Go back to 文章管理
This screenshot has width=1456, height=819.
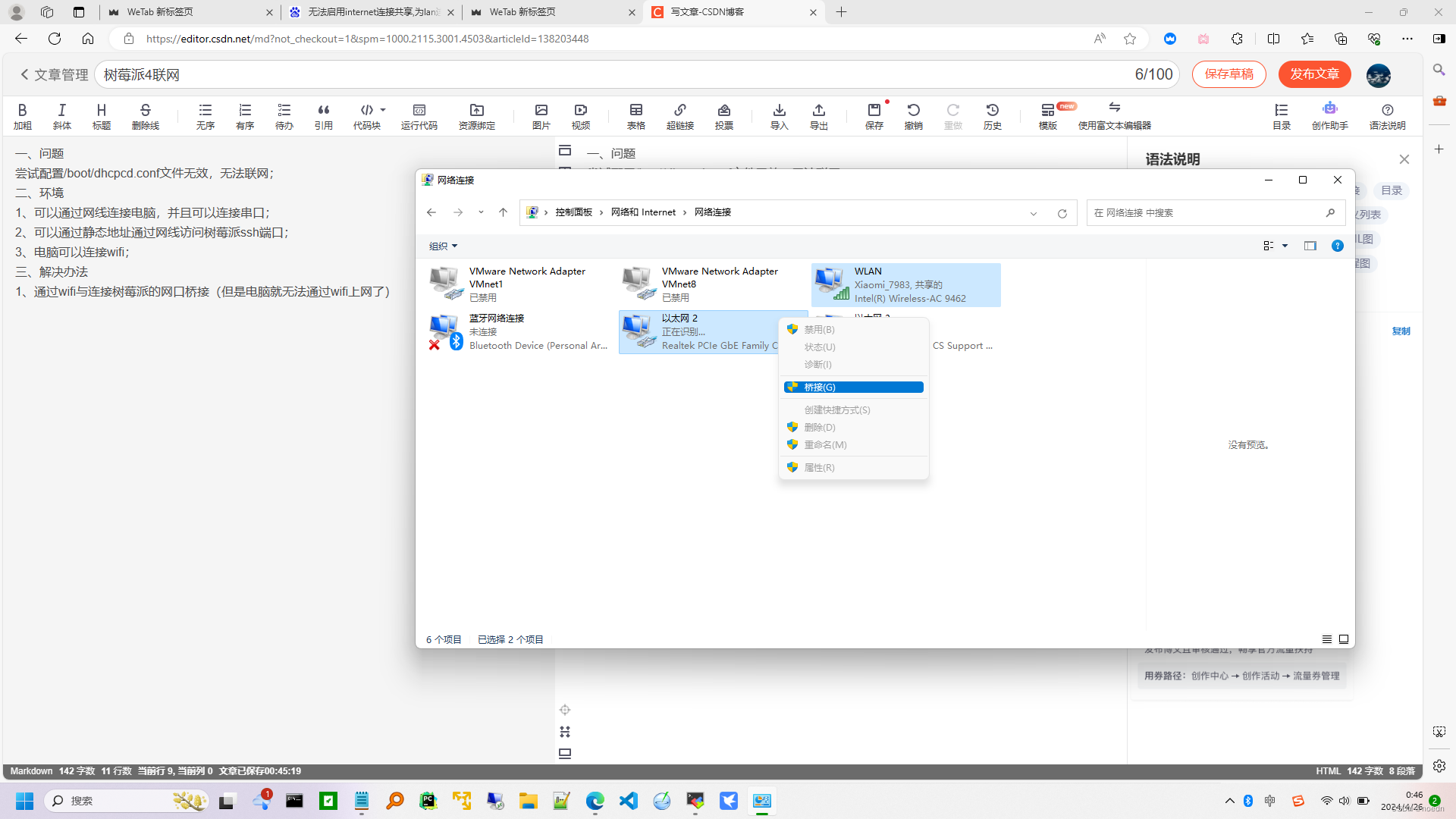[x=54, y=74]
